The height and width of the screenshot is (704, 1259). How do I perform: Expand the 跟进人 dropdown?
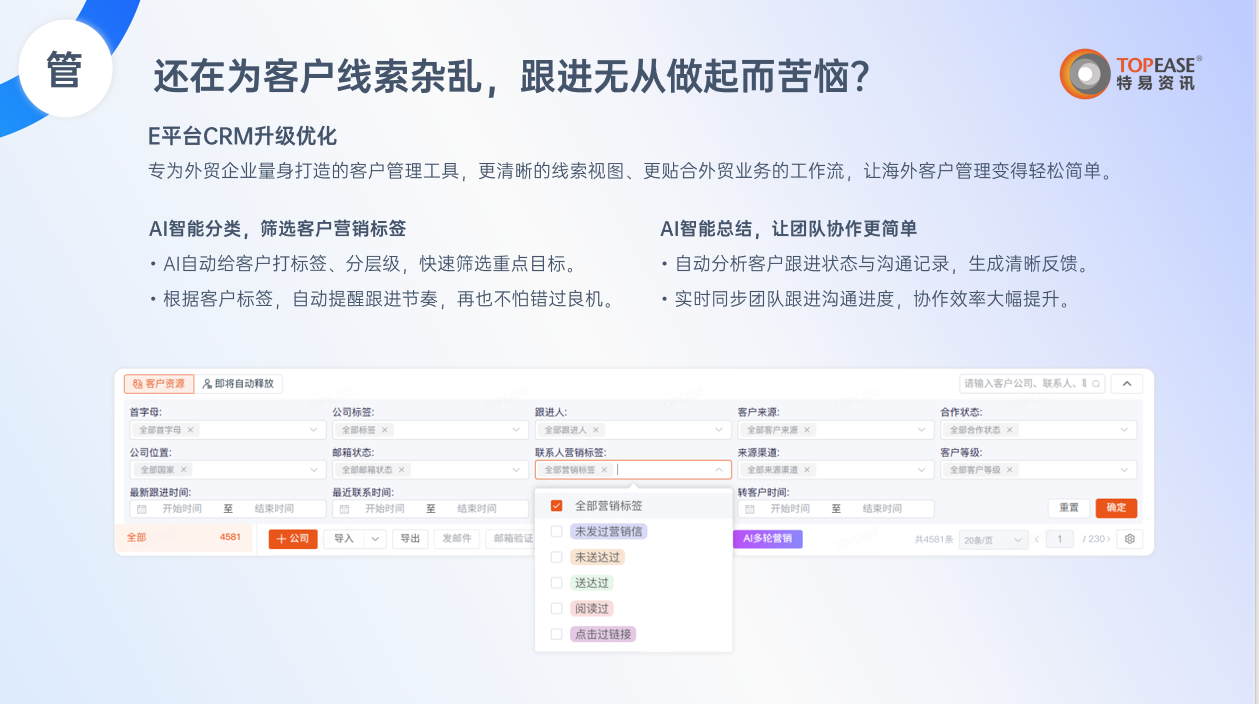(719, 430)
